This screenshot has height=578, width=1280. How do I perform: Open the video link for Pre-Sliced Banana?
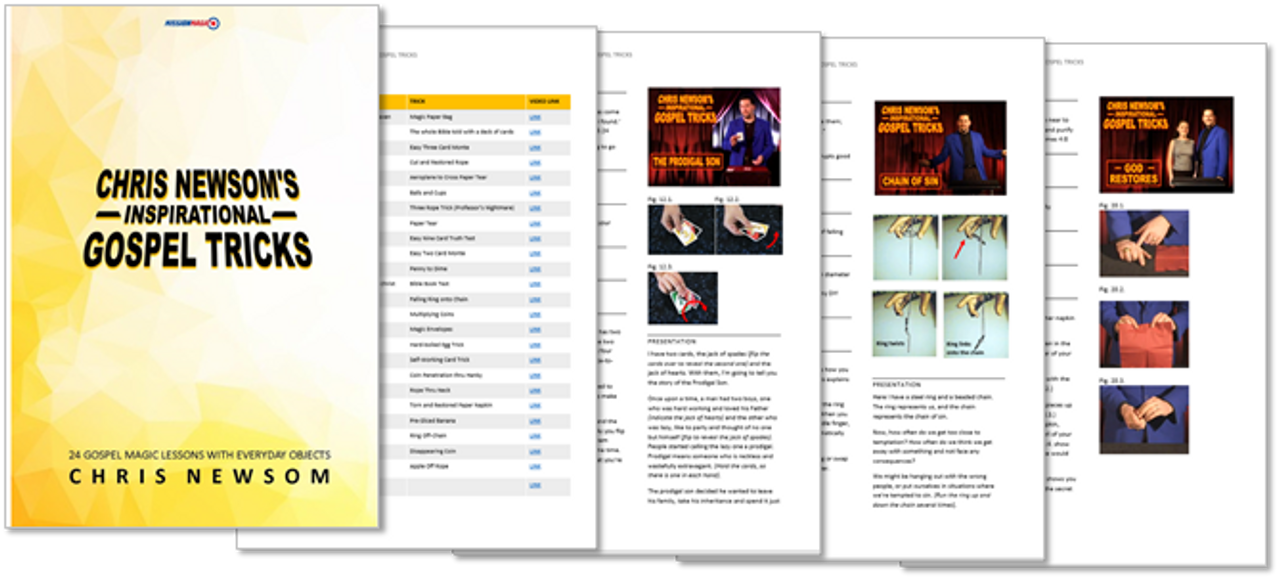(535, 421)
